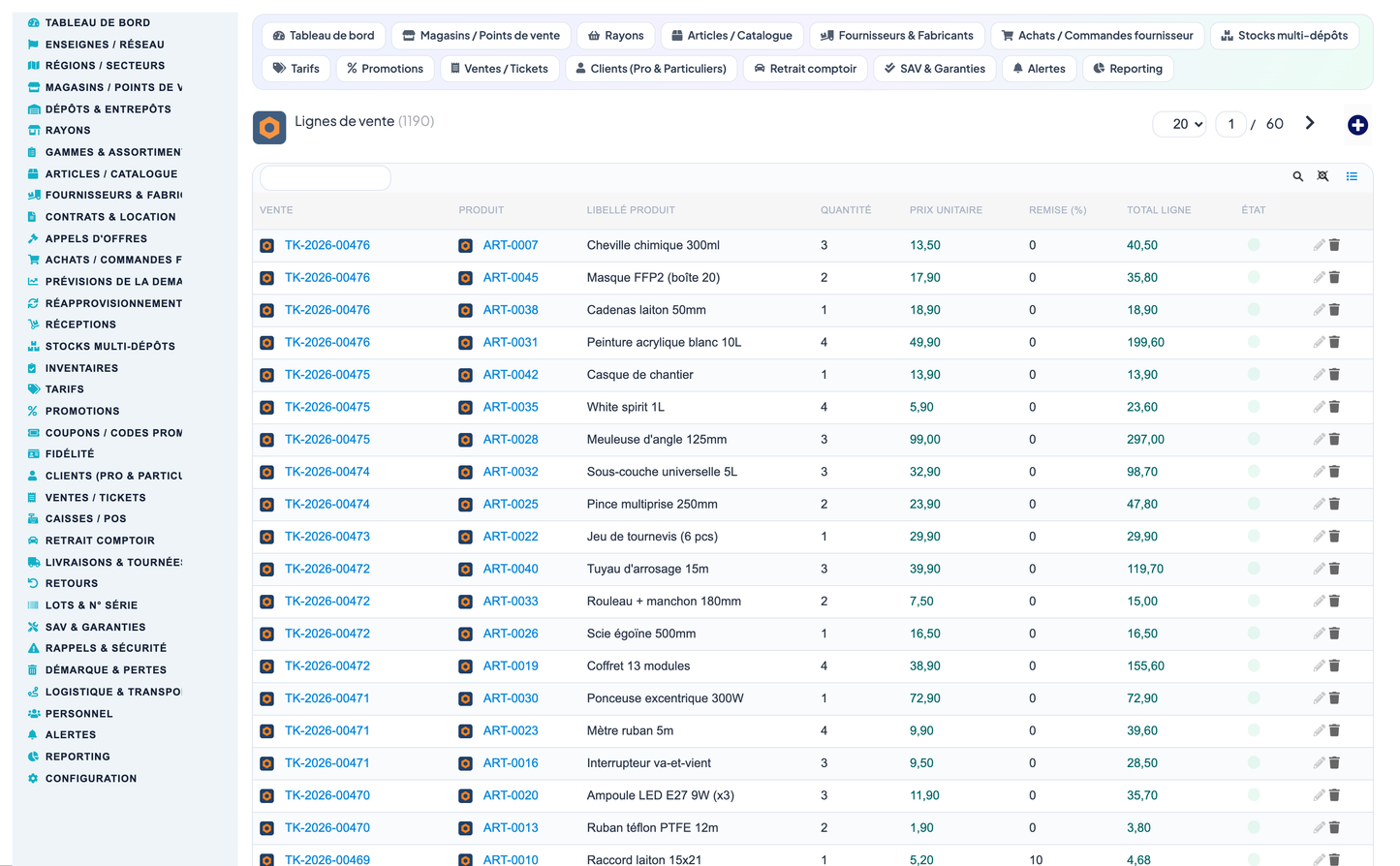Viewport: 1400px width, 866px height.
Task: Click the filter input field above table
Action: point(326,177)
